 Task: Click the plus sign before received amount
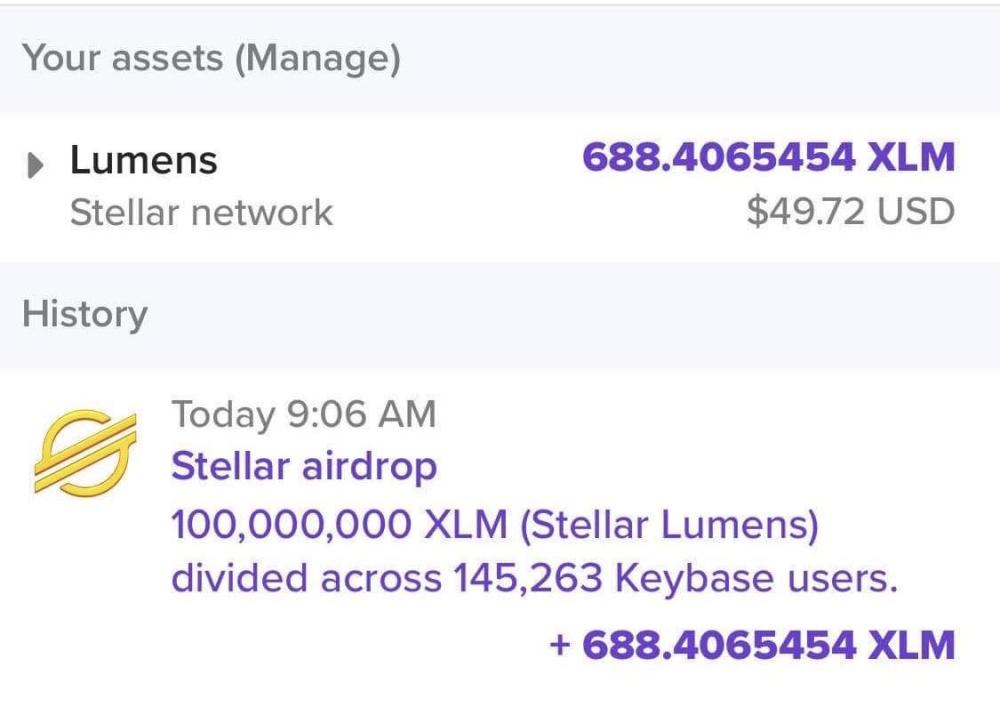click(x=561, y=645)
